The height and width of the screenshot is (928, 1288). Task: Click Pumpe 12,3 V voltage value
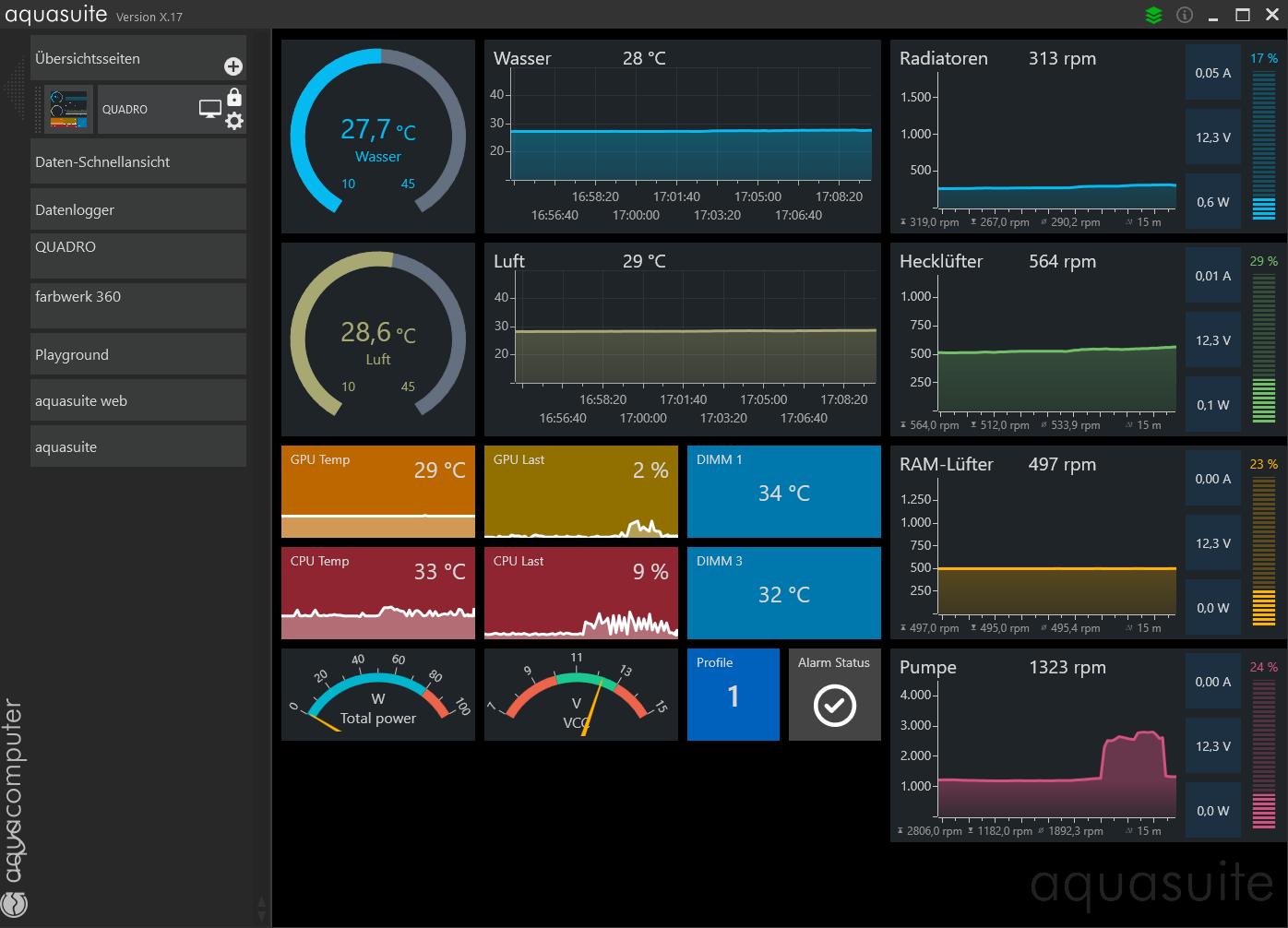coord(1213,746)
